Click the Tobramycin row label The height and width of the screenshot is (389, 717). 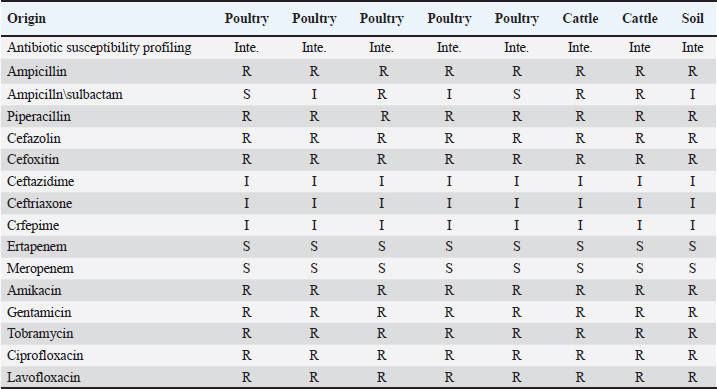[40, 334]
